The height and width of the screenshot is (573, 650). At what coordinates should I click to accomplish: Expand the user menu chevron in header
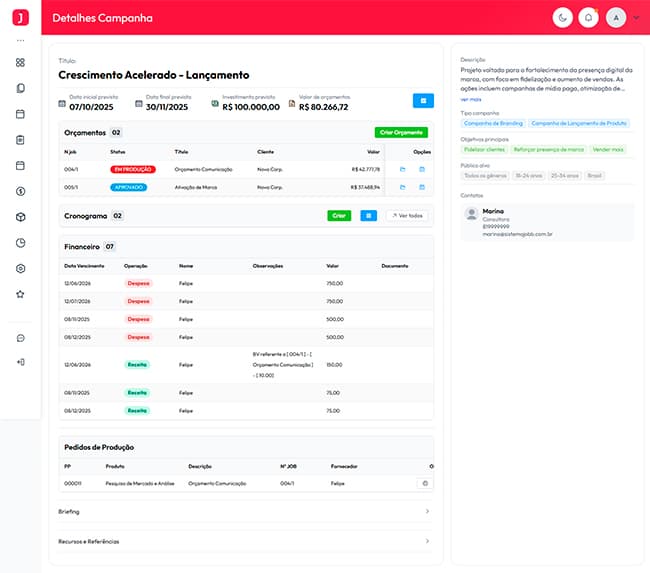pos(636,18)
